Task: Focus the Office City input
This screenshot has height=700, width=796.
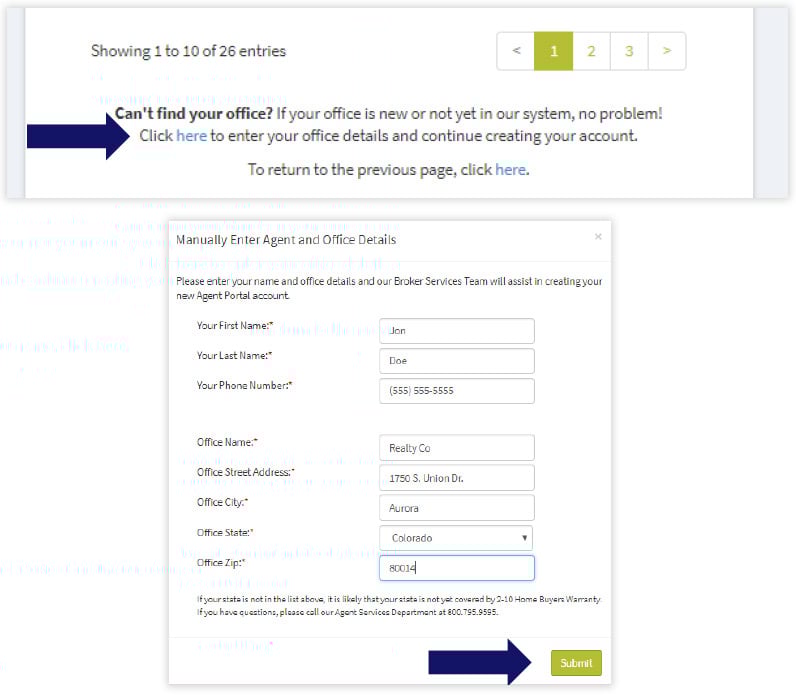Action: pyautogui.click(x=456, y=508)
